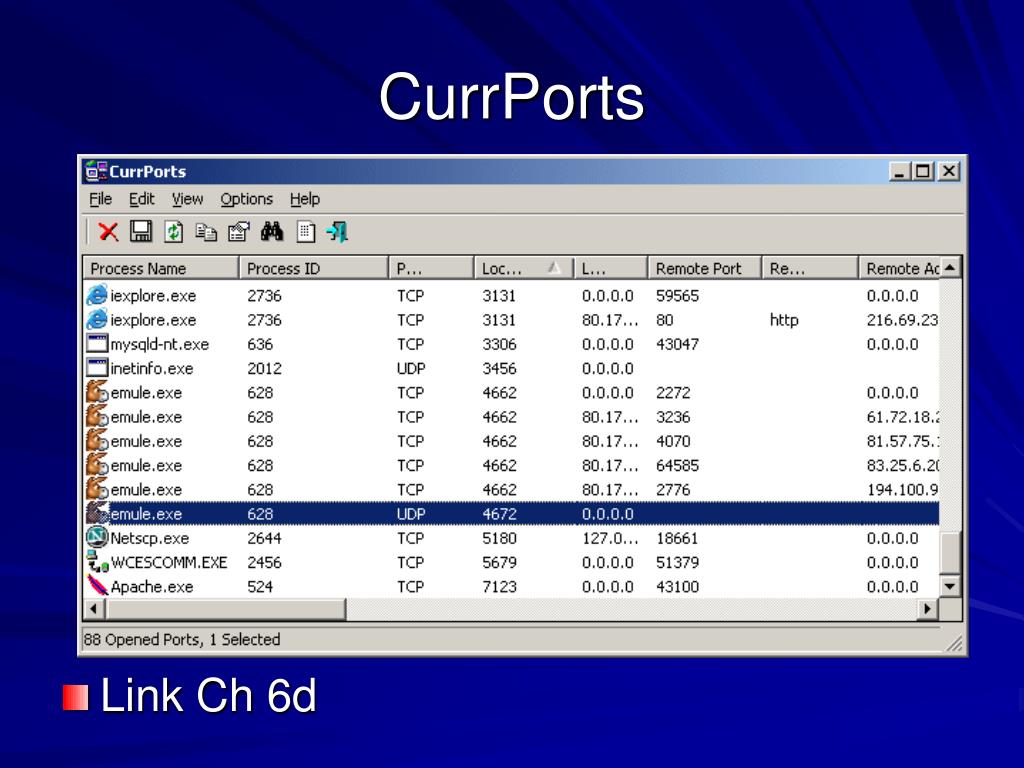Sort by Remote Port column header
This screenshot has height=768, width=1024.
[705, 268]
